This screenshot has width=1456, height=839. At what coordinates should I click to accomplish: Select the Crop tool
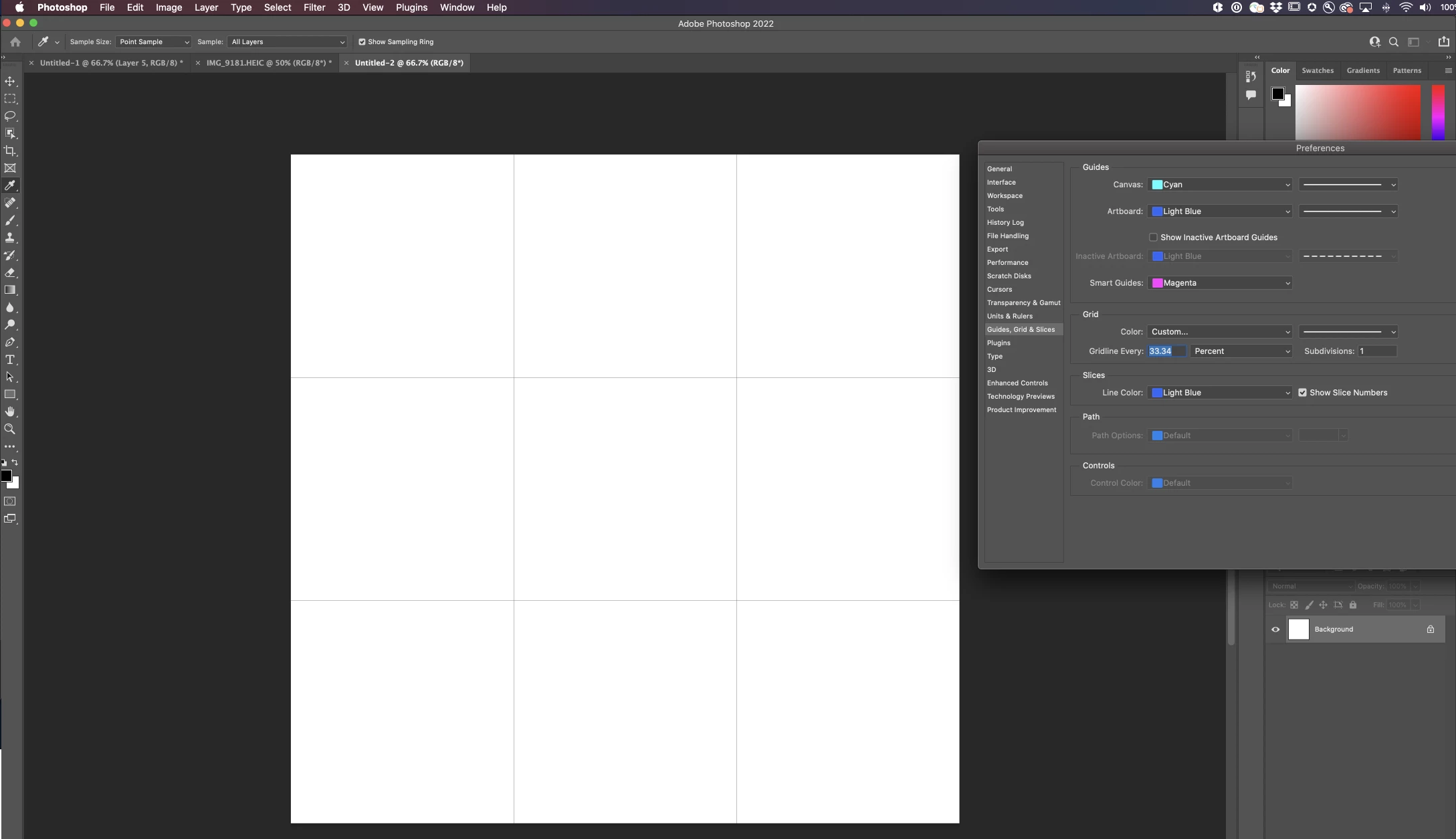click(10, 151)
